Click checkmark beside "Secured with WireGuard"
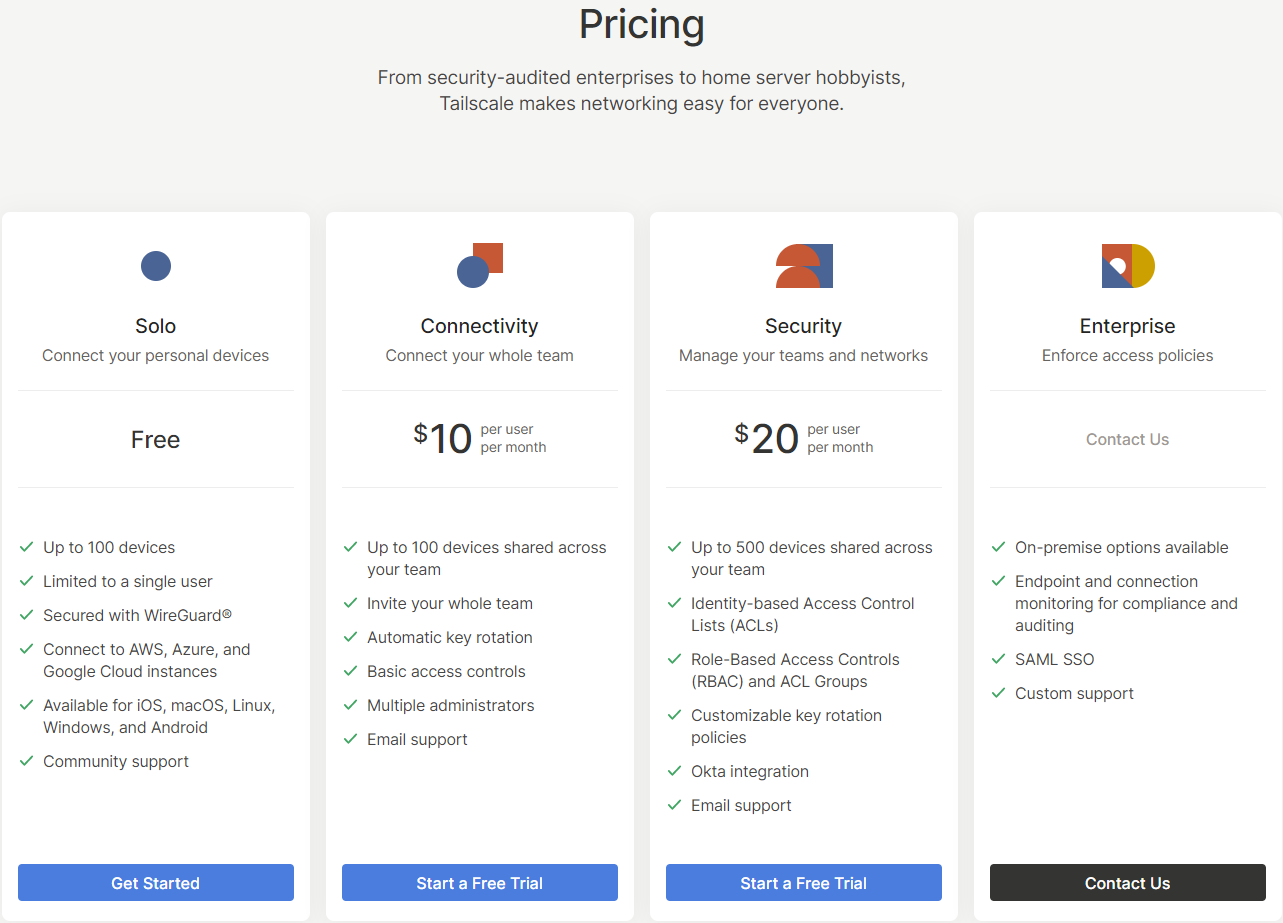 pos(27,615)
